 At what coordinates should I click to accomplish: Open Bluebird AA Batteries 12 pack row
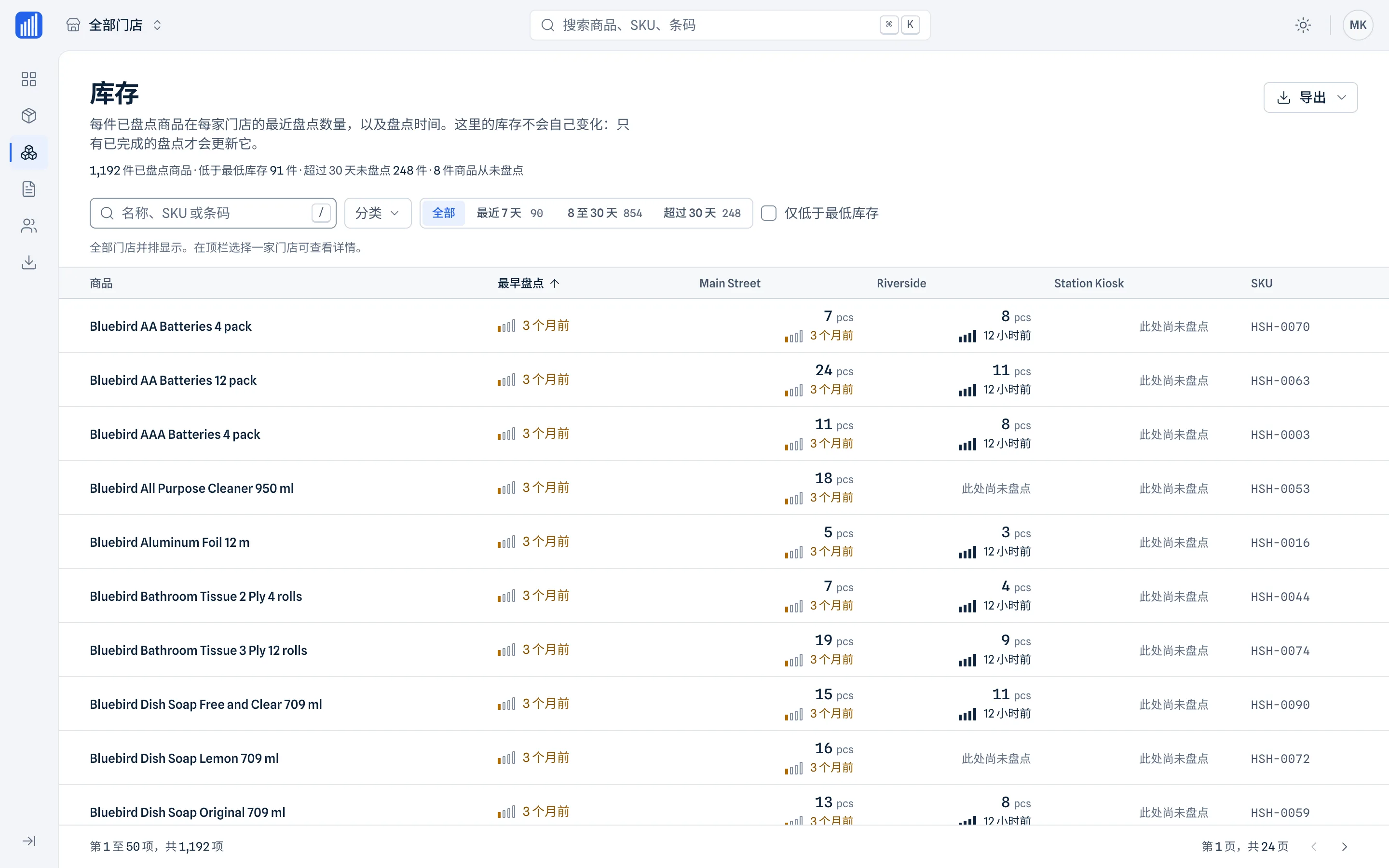(x=723, y=380)
